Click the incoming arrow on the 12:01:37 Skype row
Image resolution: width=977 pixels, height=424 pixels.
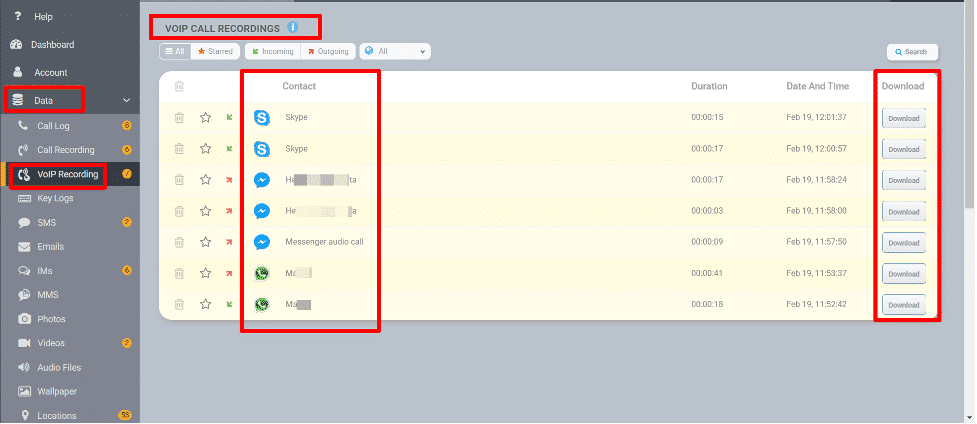point(229,117)
